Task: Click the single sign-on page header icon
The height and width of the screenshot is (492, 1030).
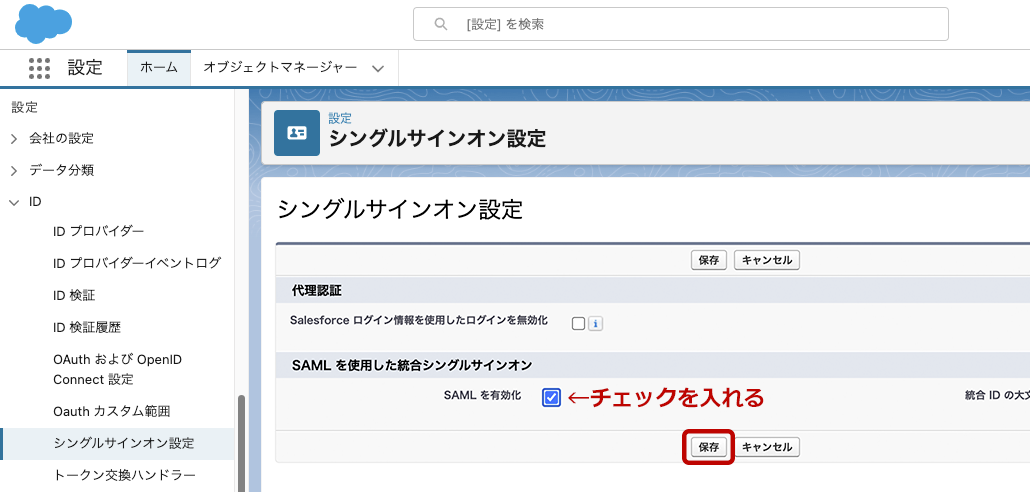Action: point(297,133)
